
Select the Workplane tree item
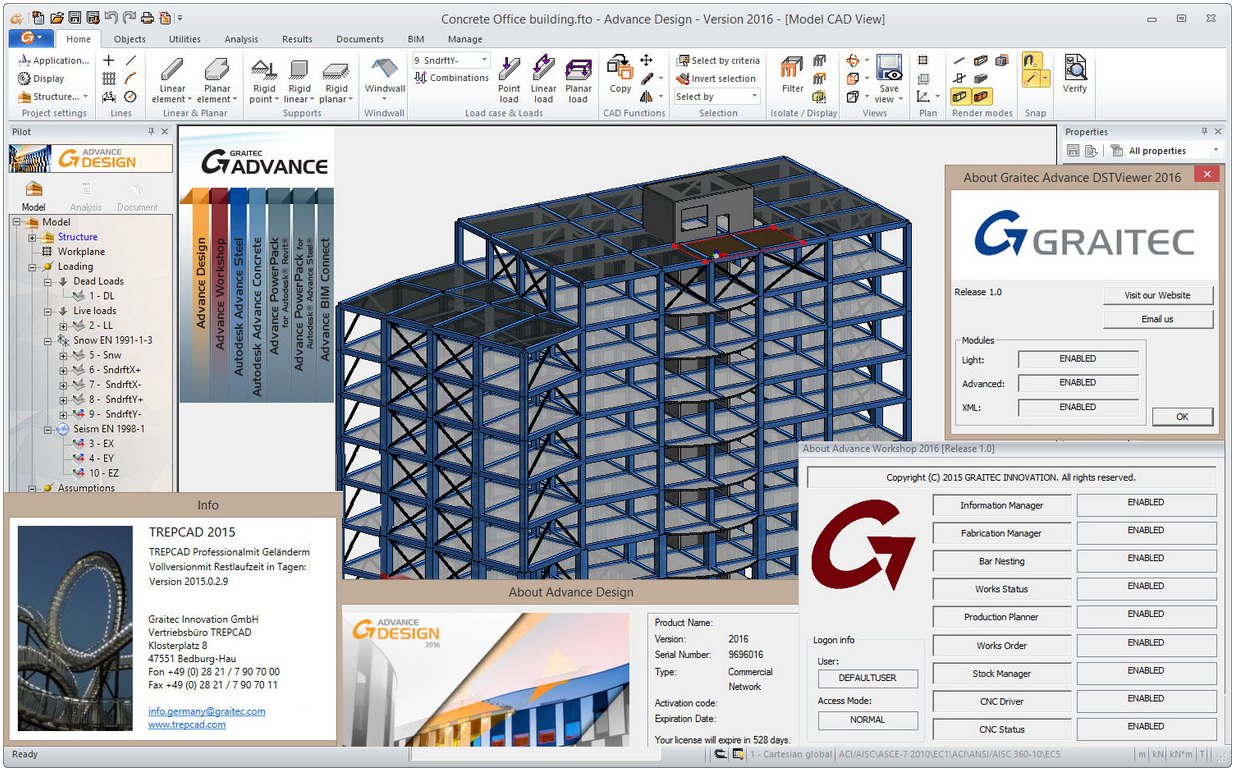click(x=81, y=252)
